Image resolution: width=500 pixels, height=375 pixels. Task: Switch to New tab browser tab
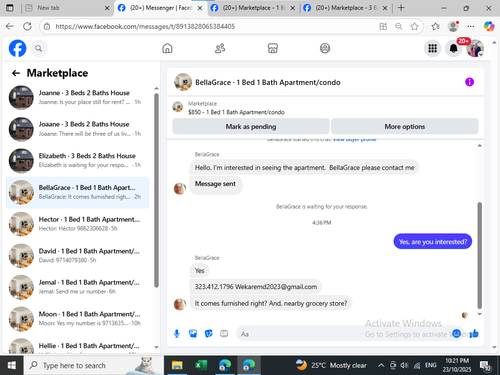68,8
